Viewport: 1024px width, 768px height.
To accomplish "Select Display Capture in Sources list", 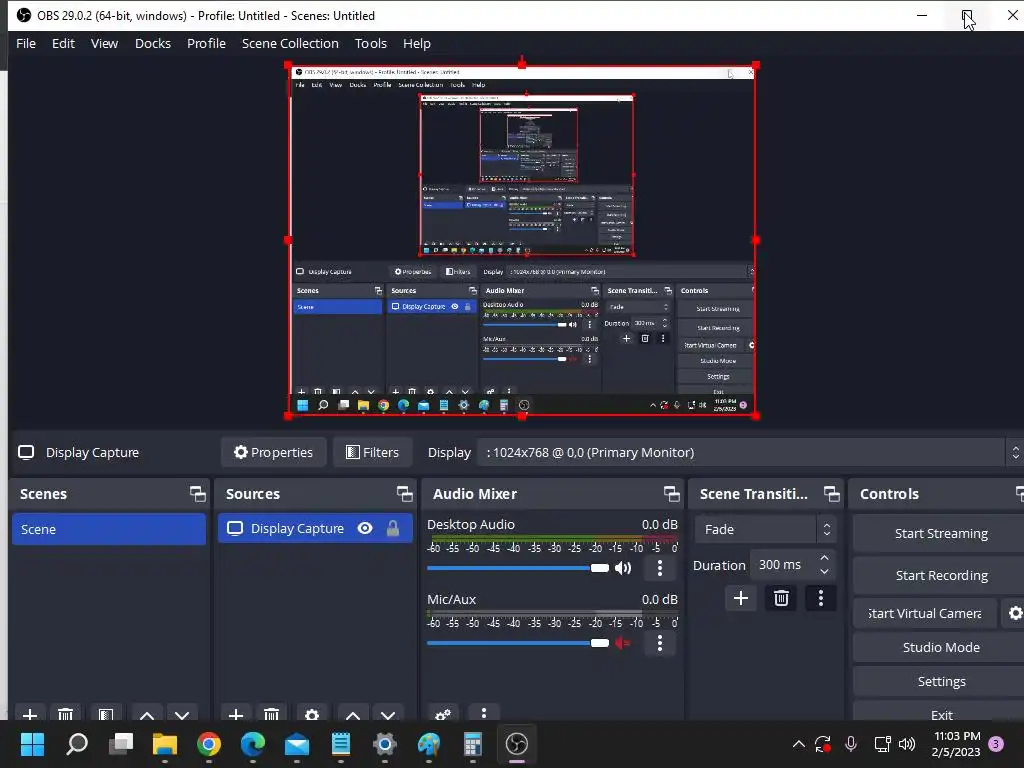I will (315, 528).
